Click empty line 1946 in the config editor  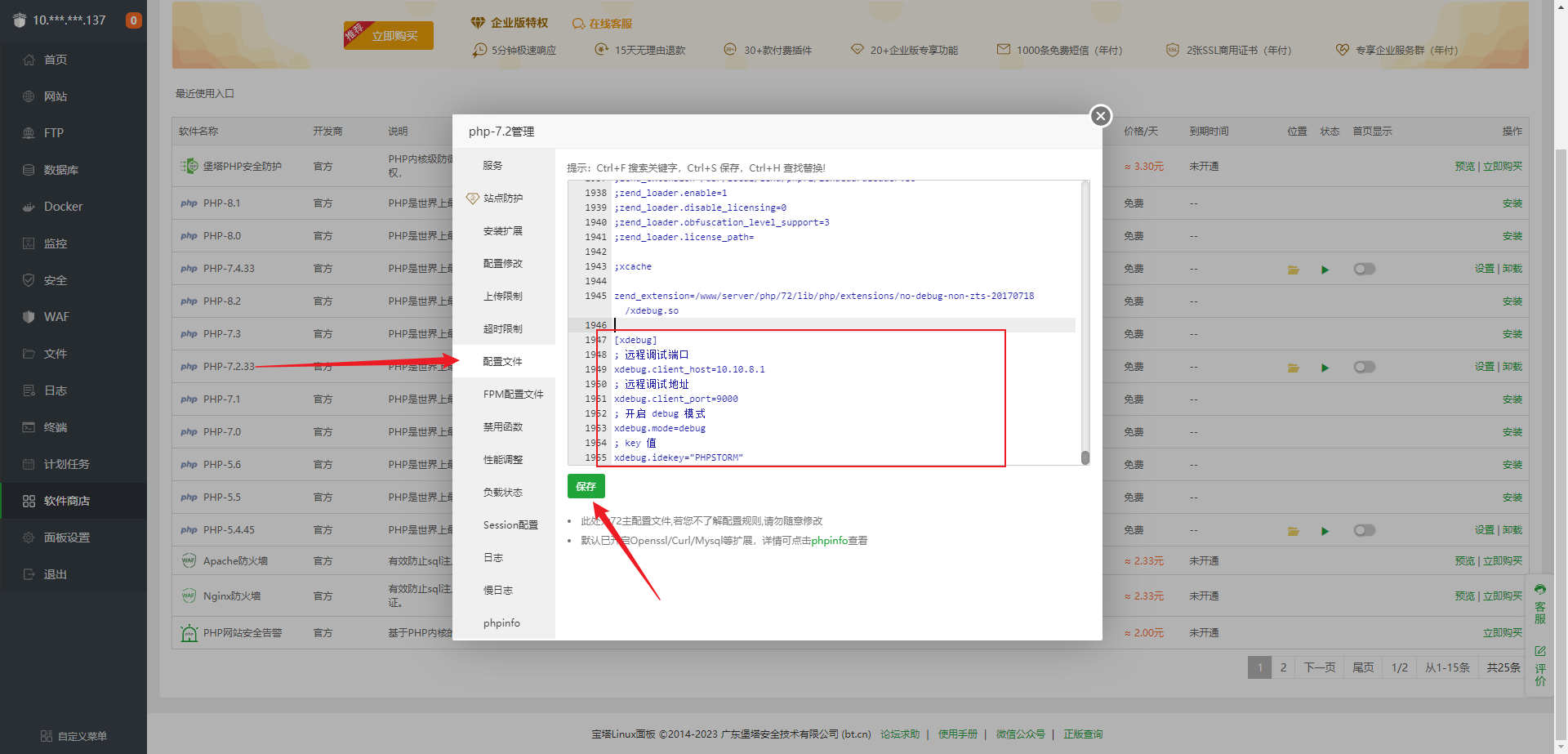[x=844, y=325]
